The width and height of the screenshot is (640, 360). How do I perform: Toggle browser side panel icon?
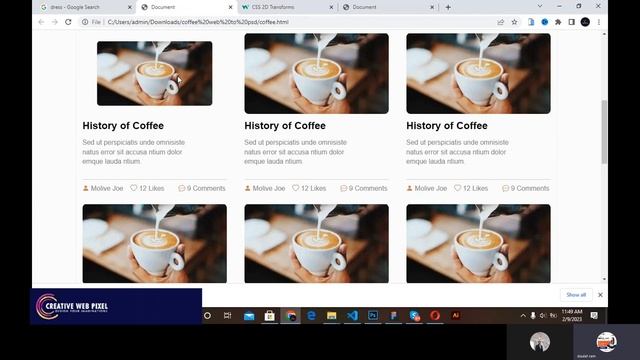coord(571,22)
